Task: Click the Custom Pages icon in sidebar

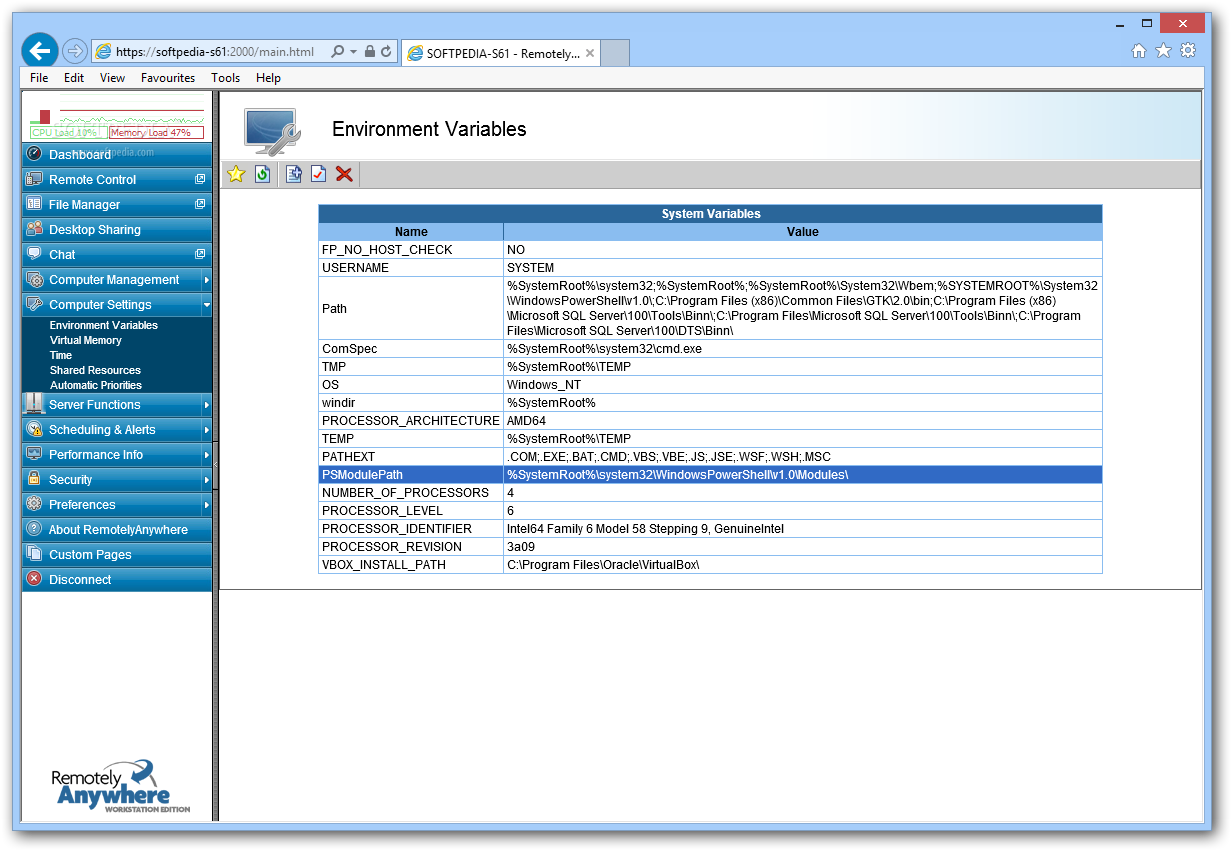Action: tap(34, 554)
